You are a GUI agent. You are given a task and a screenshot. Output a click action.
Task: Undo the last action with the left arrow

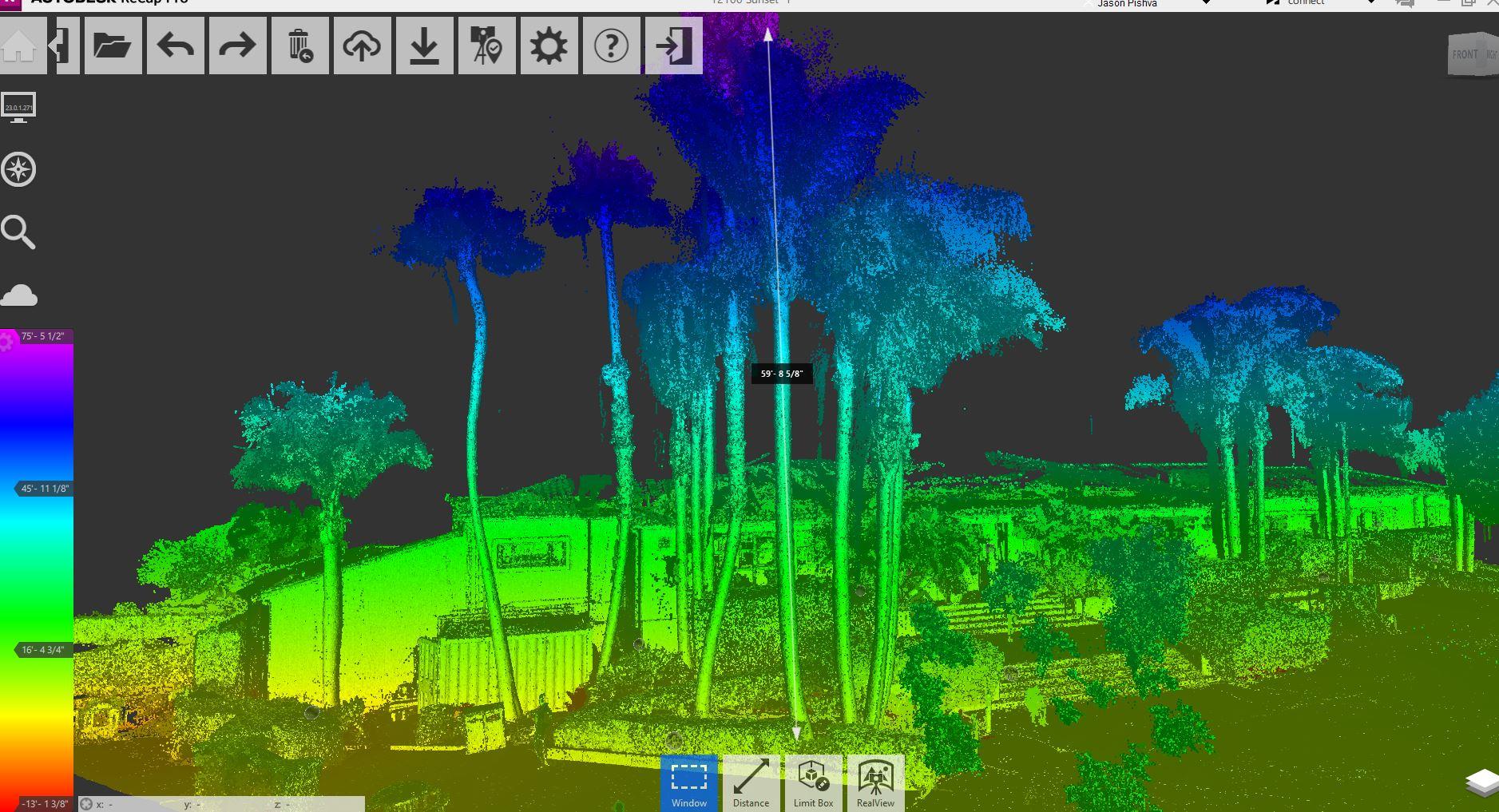point(176,46)
